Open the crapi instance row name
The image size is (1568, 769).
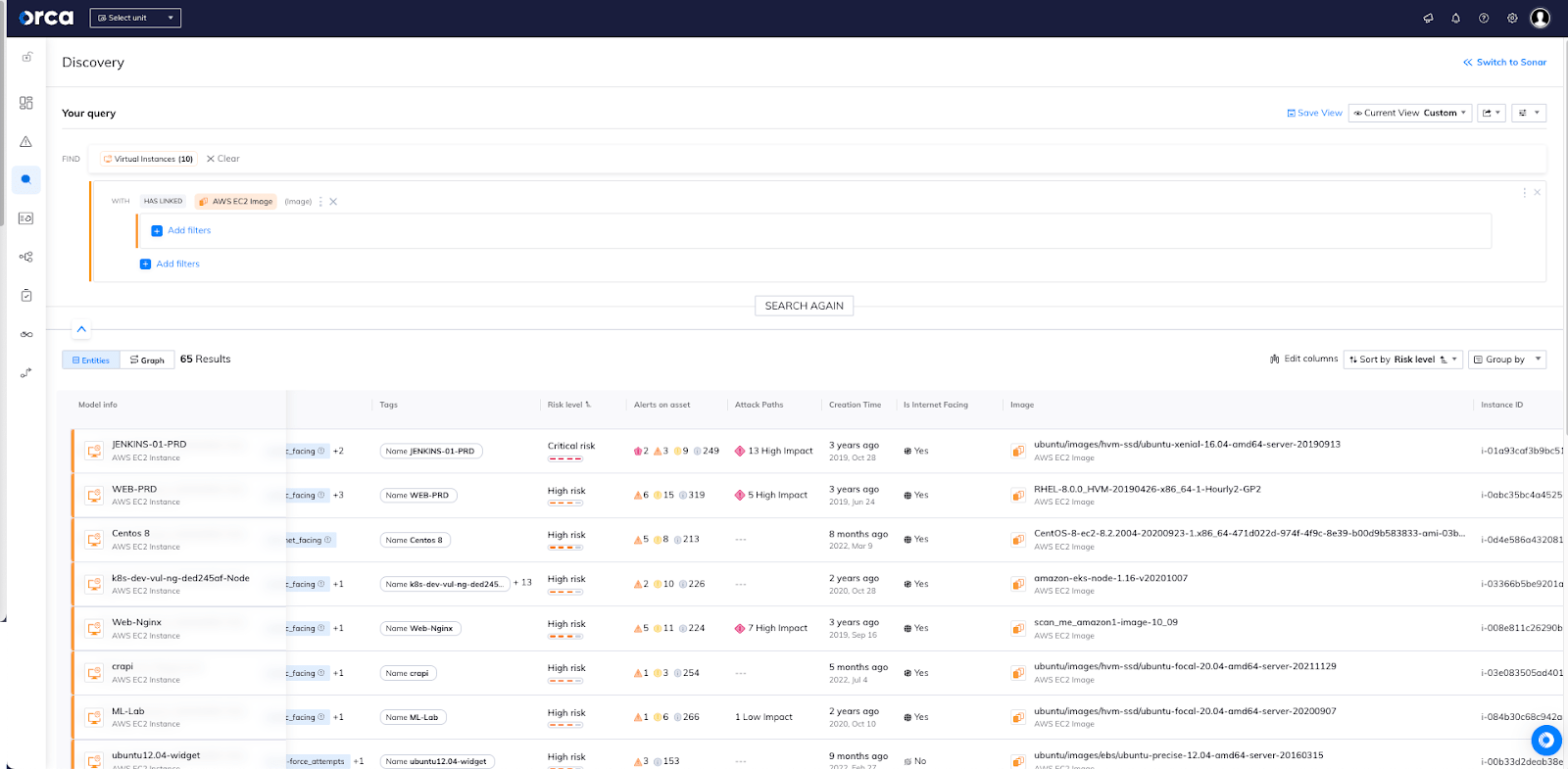(122, 666)
